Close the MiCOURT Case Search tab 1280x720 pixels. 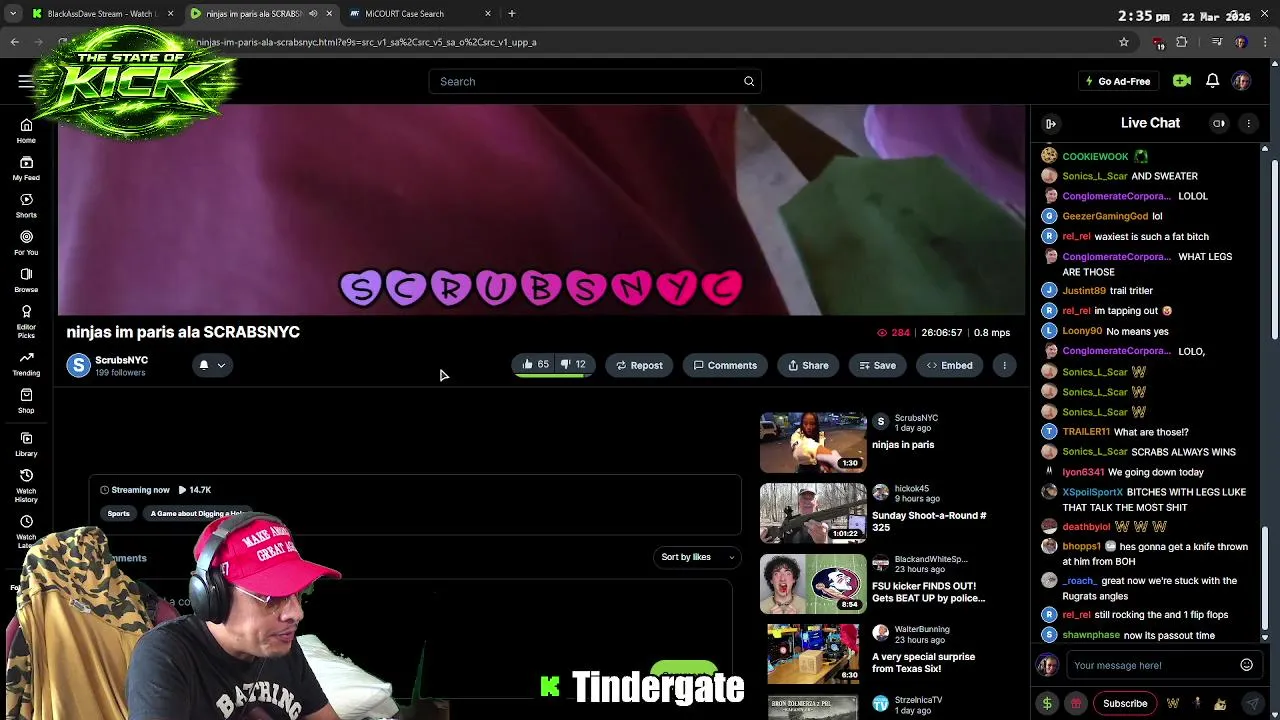click(x=488, y=14)
